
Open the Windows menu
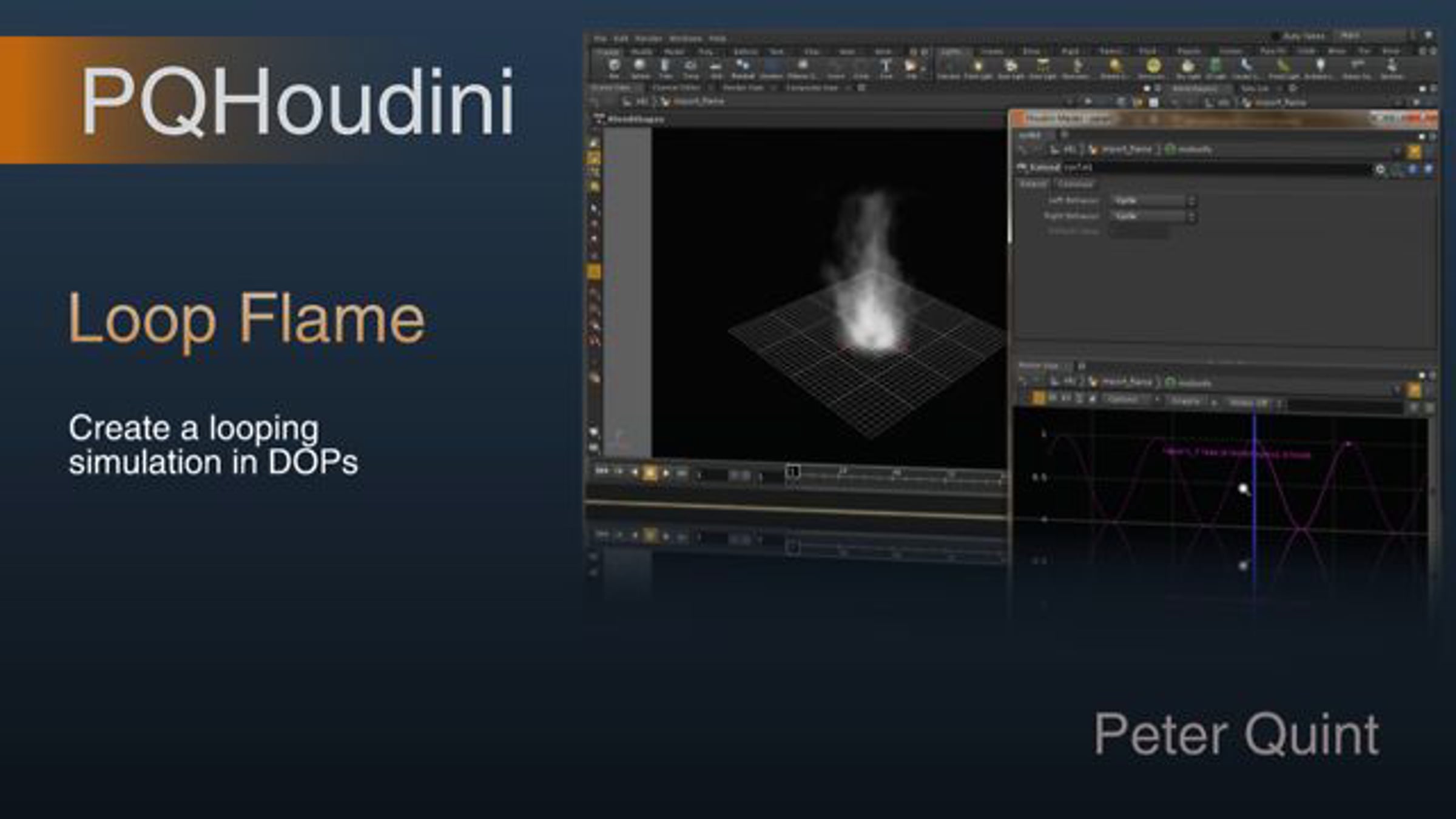685,38
